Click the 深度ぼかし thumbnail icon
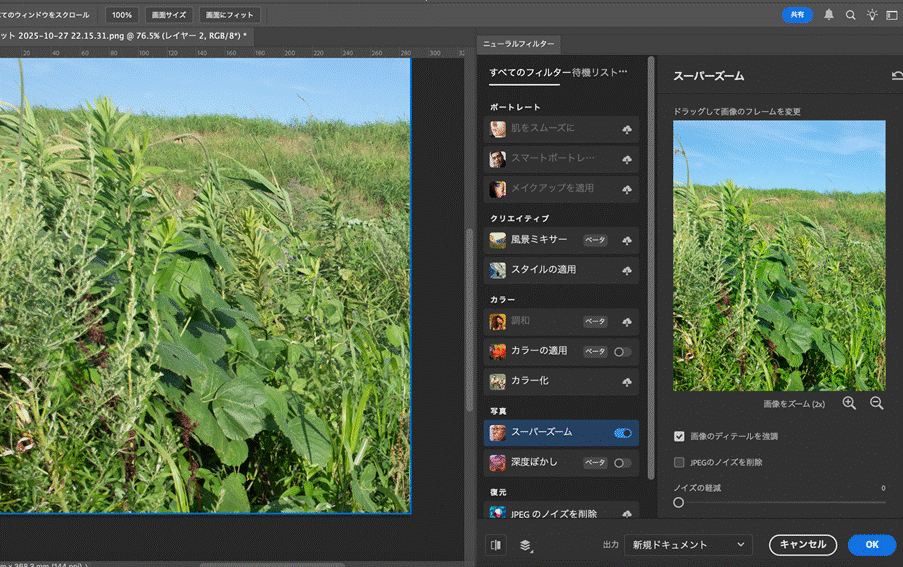Viewport: 903px width, 567px height. tap(498, 462)
